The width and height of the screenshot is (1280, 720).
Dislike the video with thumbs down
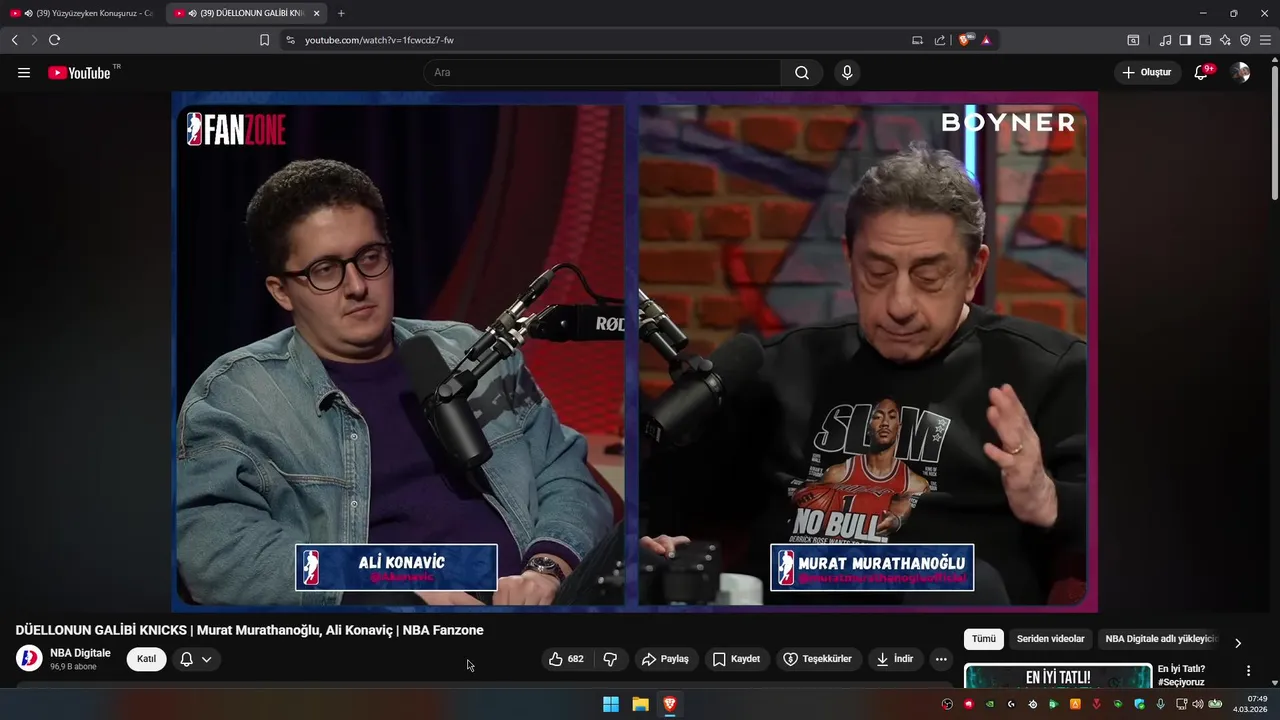coord(610,659)
